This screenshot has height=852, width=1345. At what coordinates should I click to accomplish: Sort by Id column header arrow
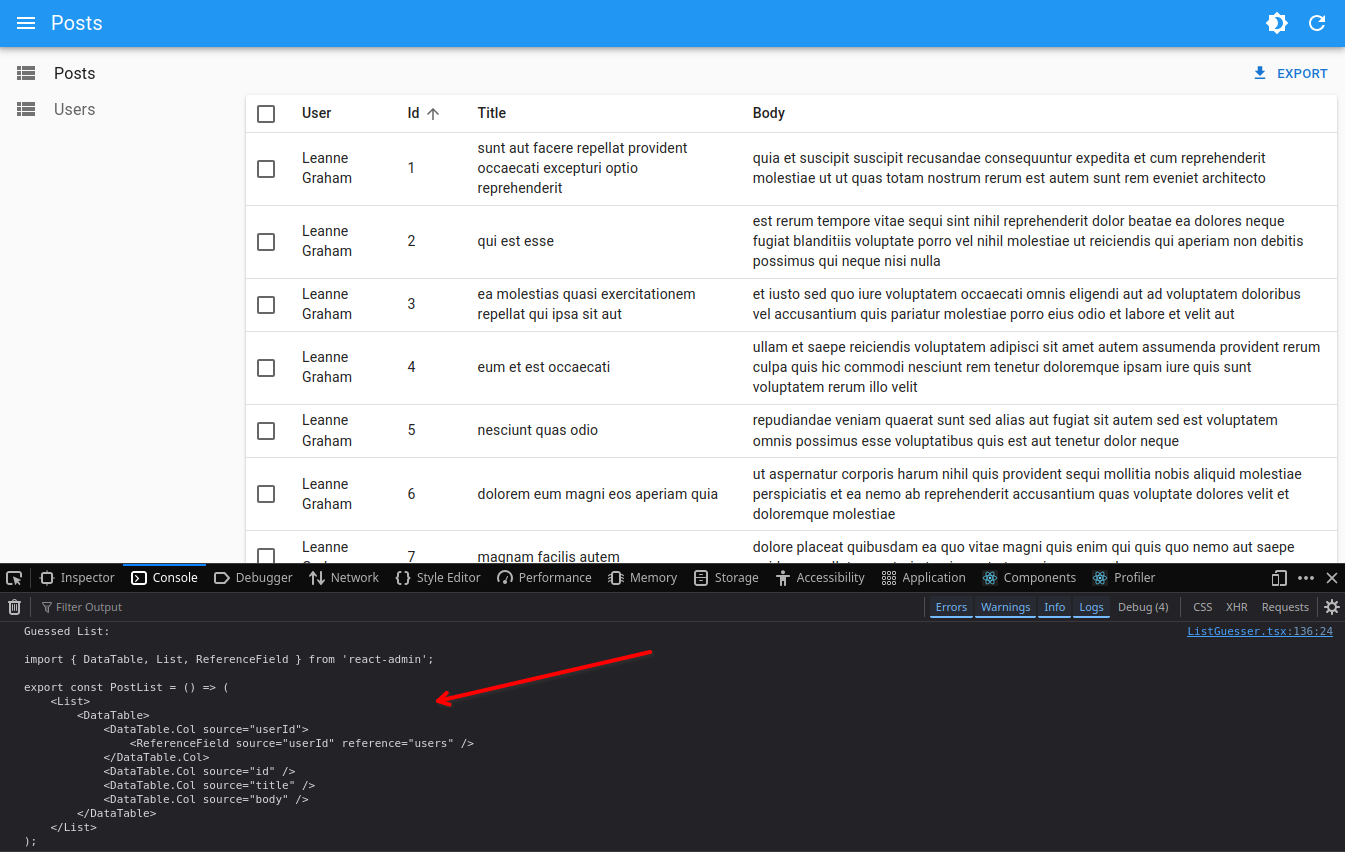point(432,114)
